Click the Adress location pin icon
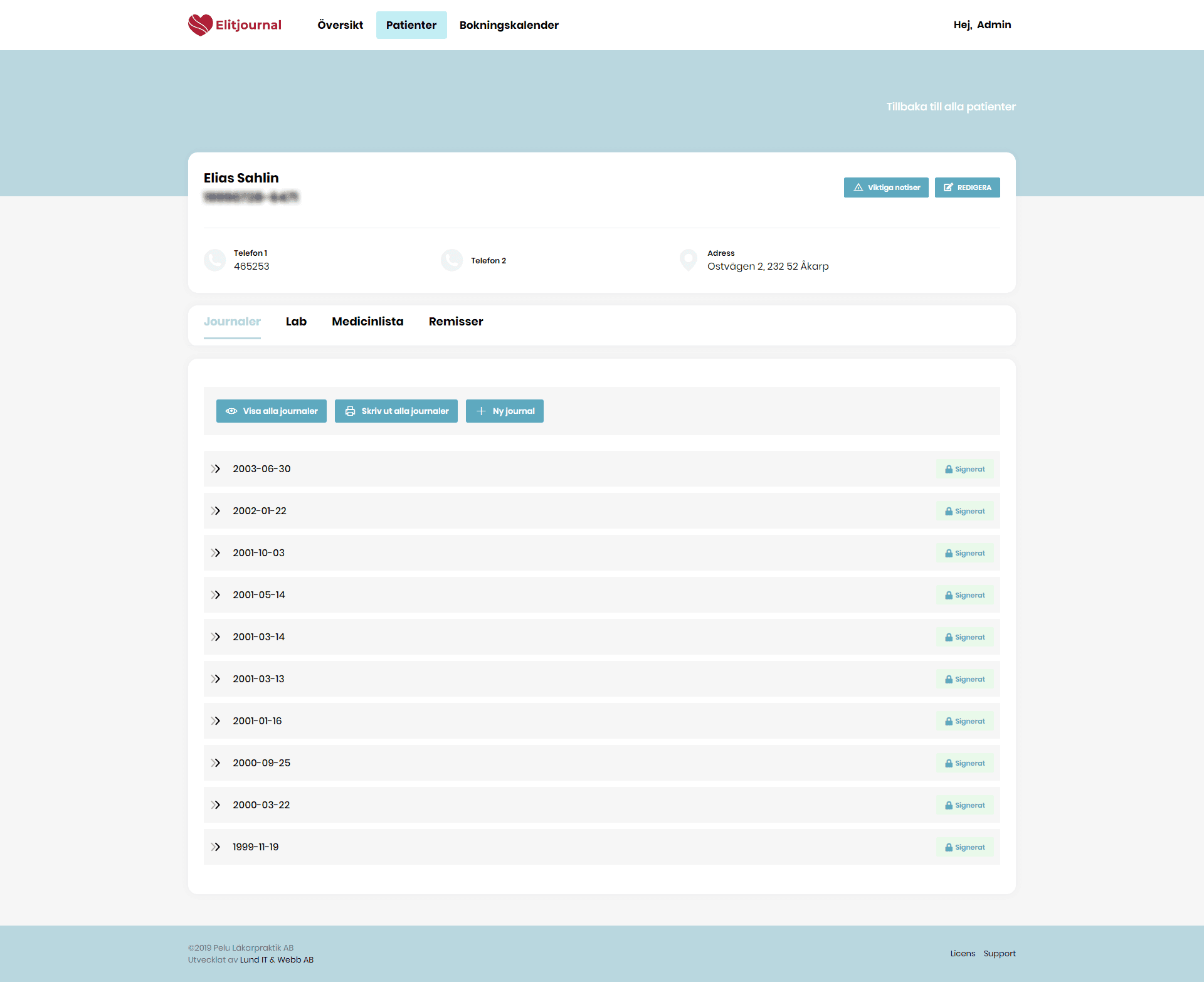This screenshot has width=1204, height=982. [689, 260]
